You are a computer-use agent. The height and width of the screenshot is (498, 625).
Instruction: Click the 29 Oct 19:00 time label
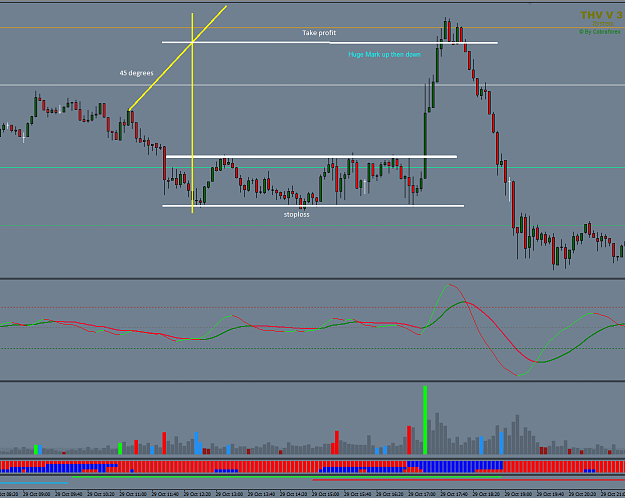click(519, 494)
